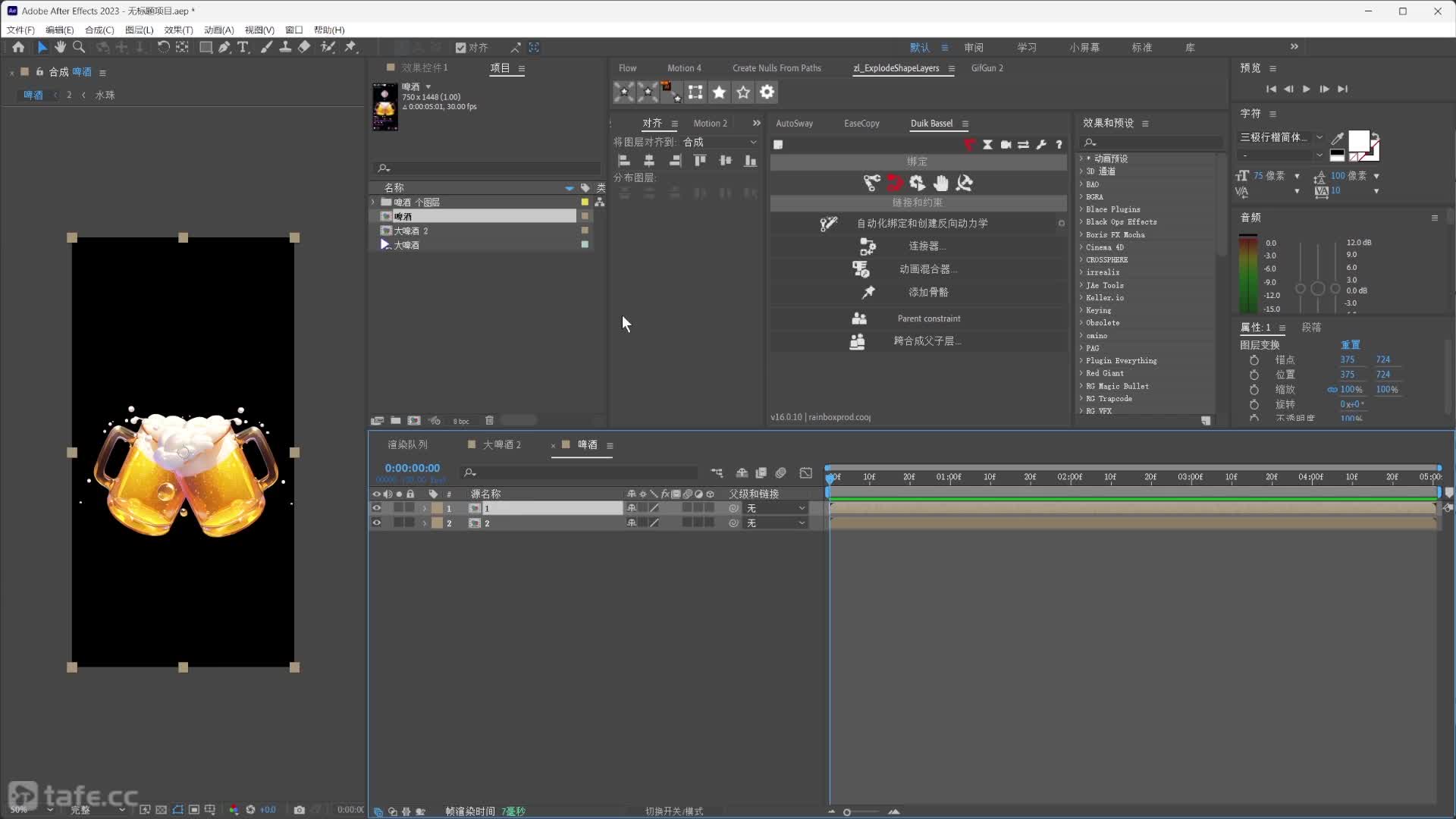1456x819 pixels.
Task: Open the 将图层对齐到 合成 dropdown
Action: 719,143
